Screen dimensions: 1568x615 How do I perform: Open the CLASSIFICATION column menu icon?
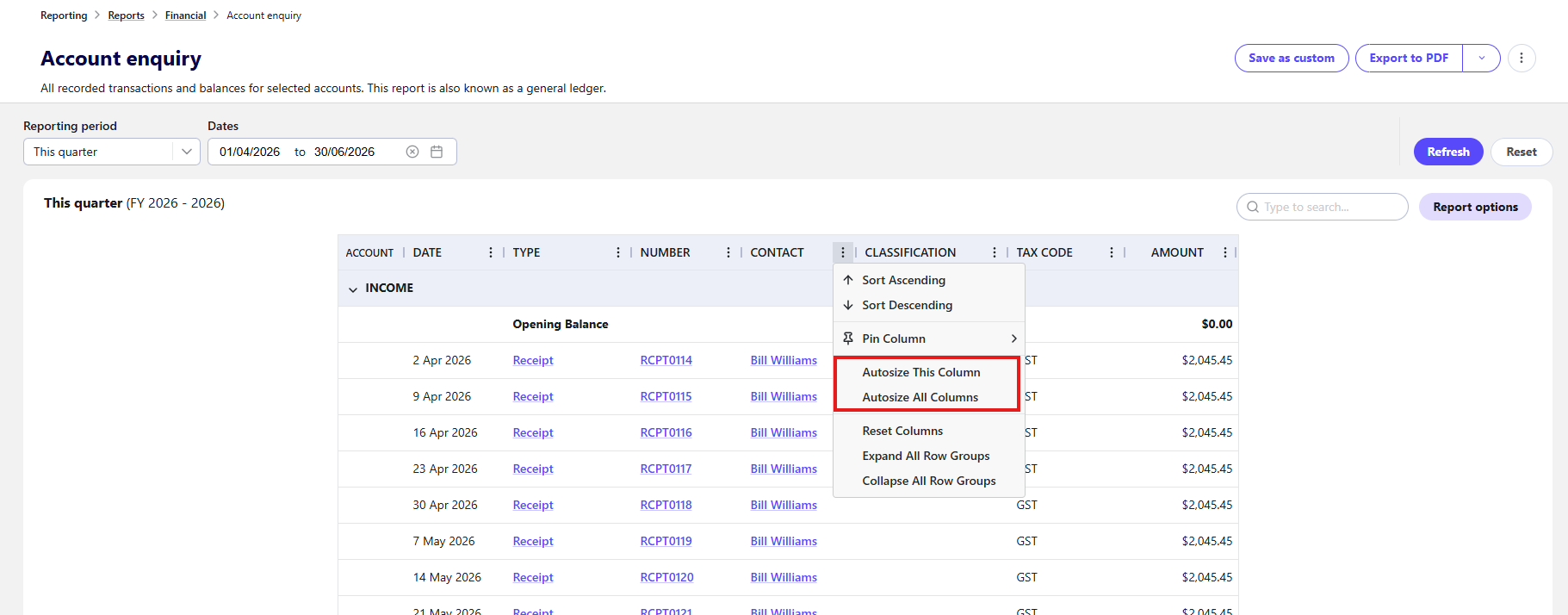[x=995, y=252]
